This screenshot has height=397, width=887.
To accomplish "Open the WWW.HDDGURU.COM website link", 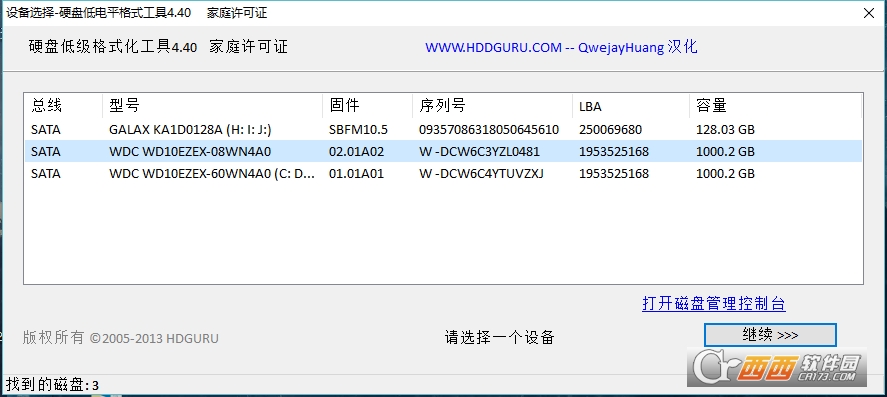I will click(561, 47).
